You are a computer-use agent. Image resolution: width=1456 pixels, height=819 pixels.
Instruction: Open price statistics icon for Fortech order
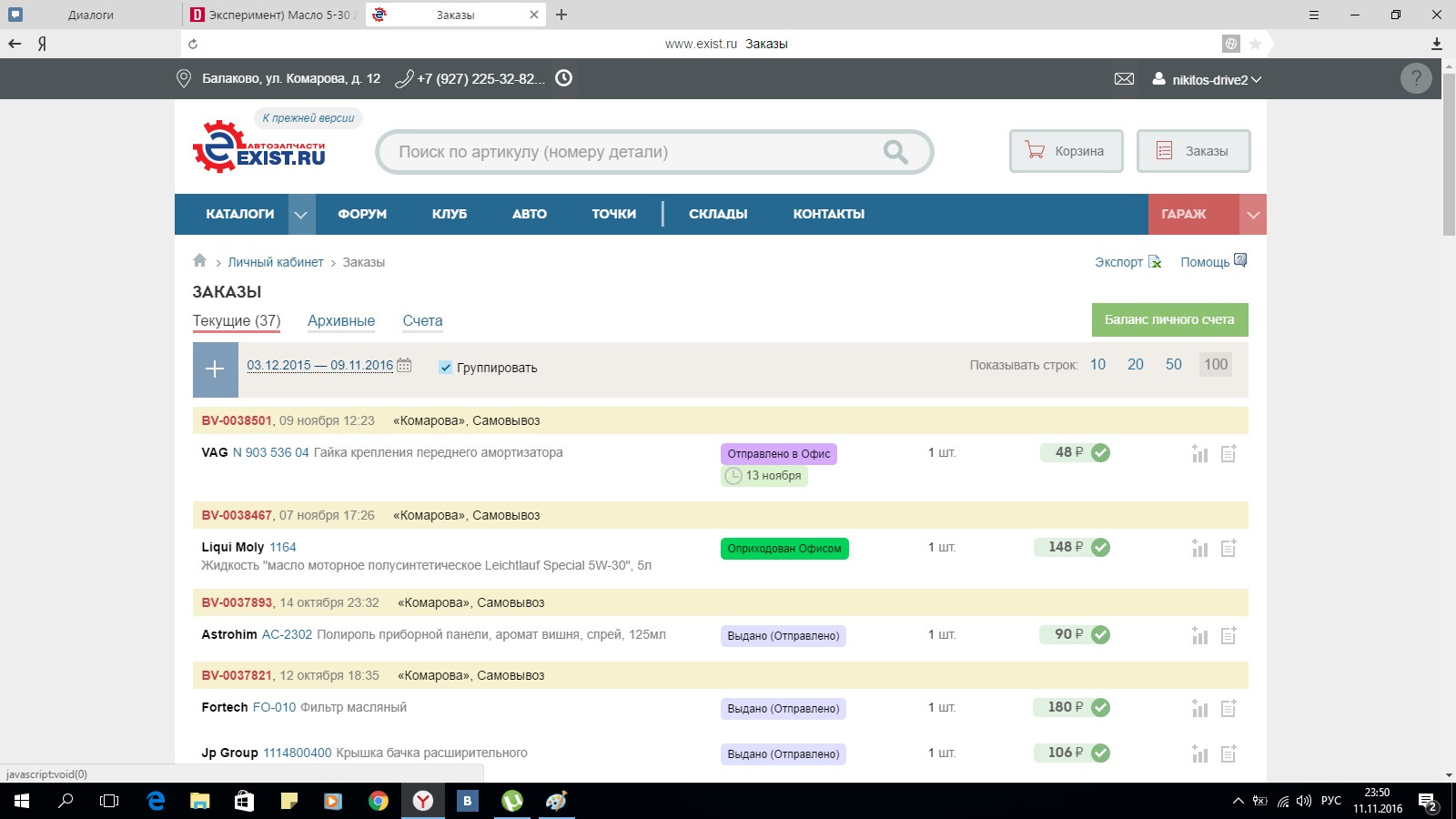[x=1199, y=708]
